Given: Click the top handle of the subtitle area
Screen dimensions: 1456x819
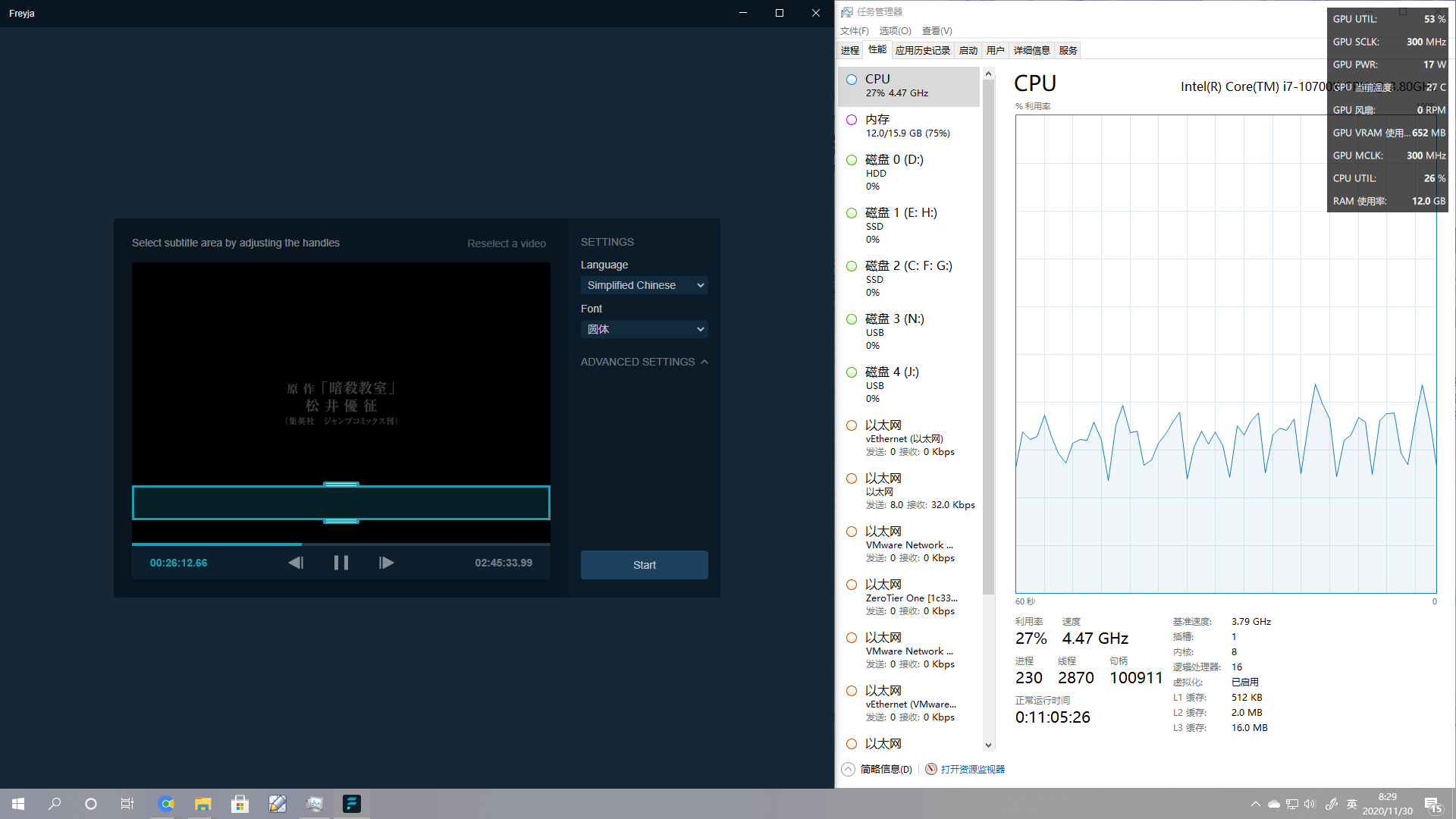Looking at the screenshot, I should click(x=341, y=484).
